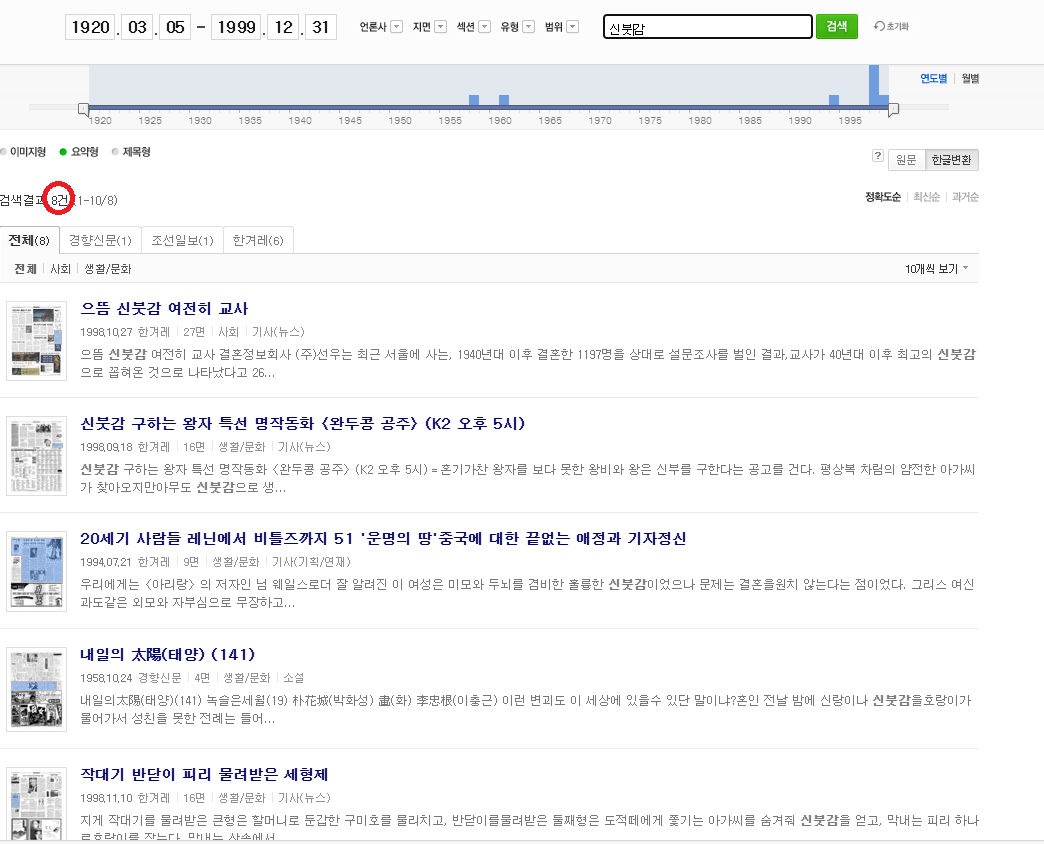This screenshot has height=844, width=1044.
Task: Click the search field containing 신붓감
Action: pyautogui.click(x=708, y=27)
